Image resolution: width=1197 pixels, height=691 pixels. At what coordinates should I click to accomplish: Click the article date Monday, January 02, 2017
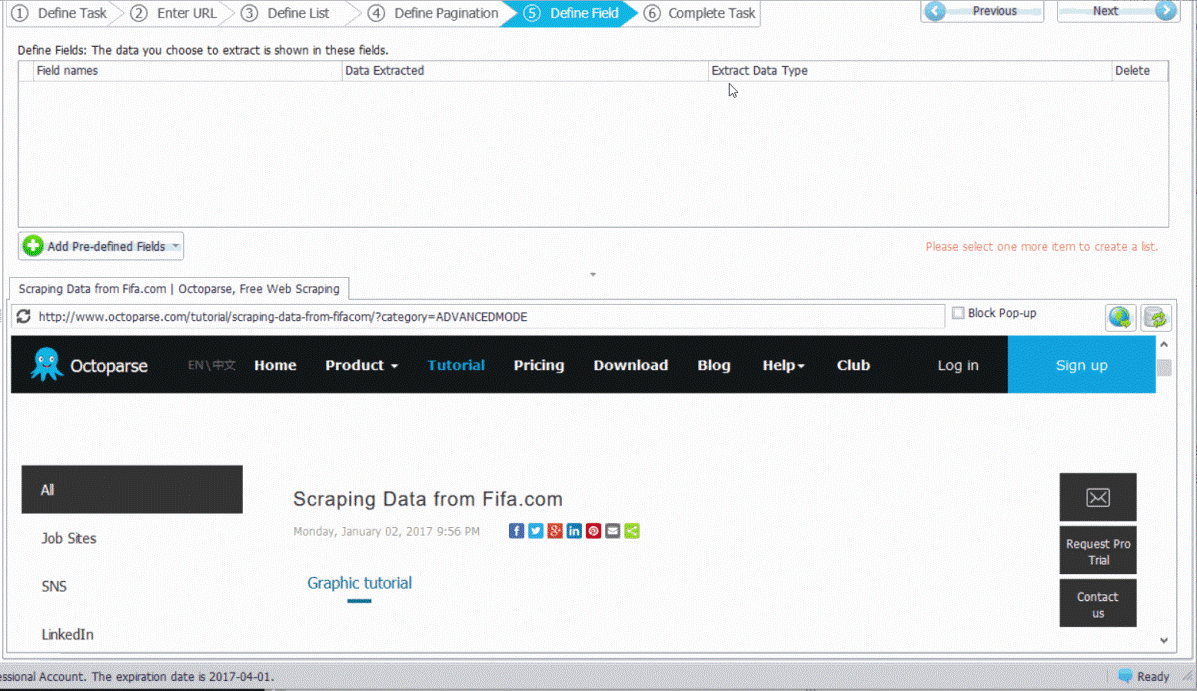tap(386, 531)
